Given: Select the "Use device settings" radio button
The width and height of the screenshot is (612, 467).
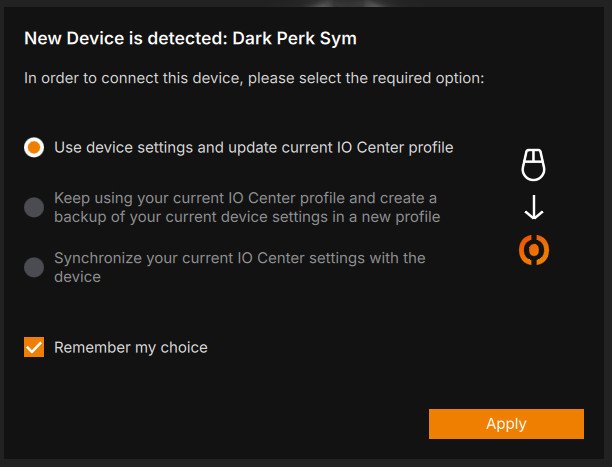Looking at the screenshot, I should (x=34, y=147).
